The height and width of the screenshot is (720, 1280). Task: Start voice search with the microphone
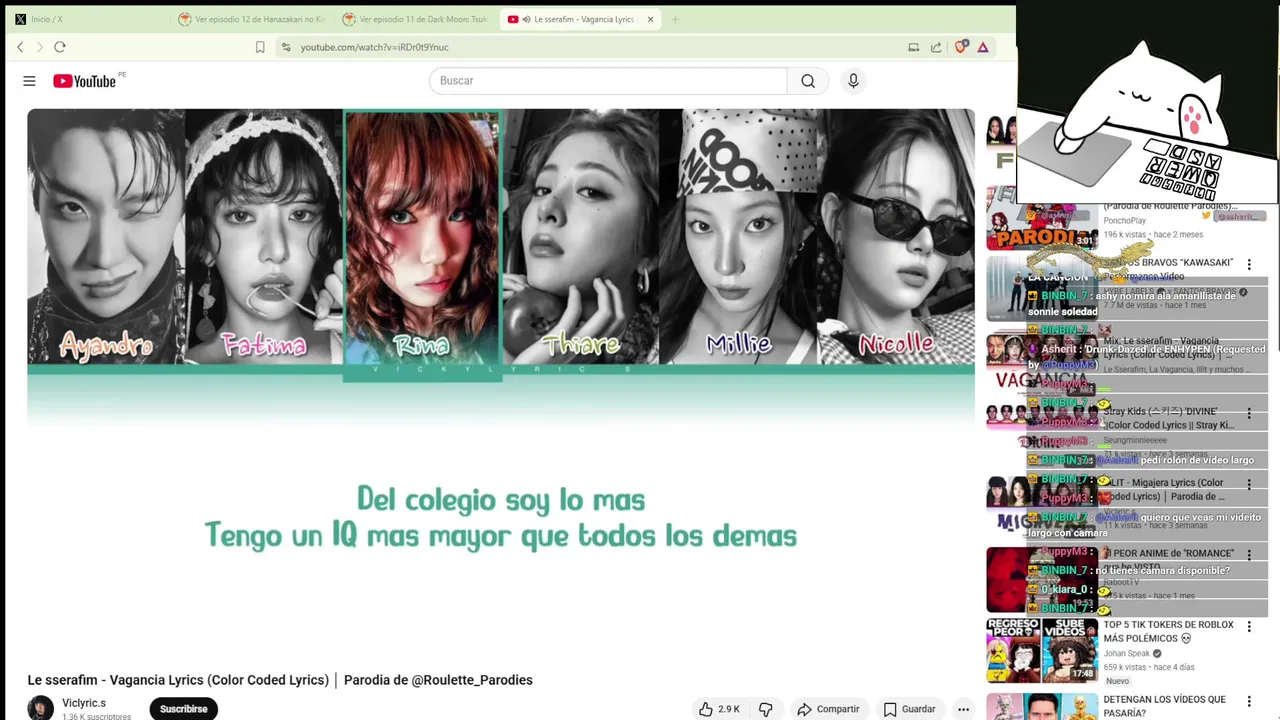[x=853, y=81]
